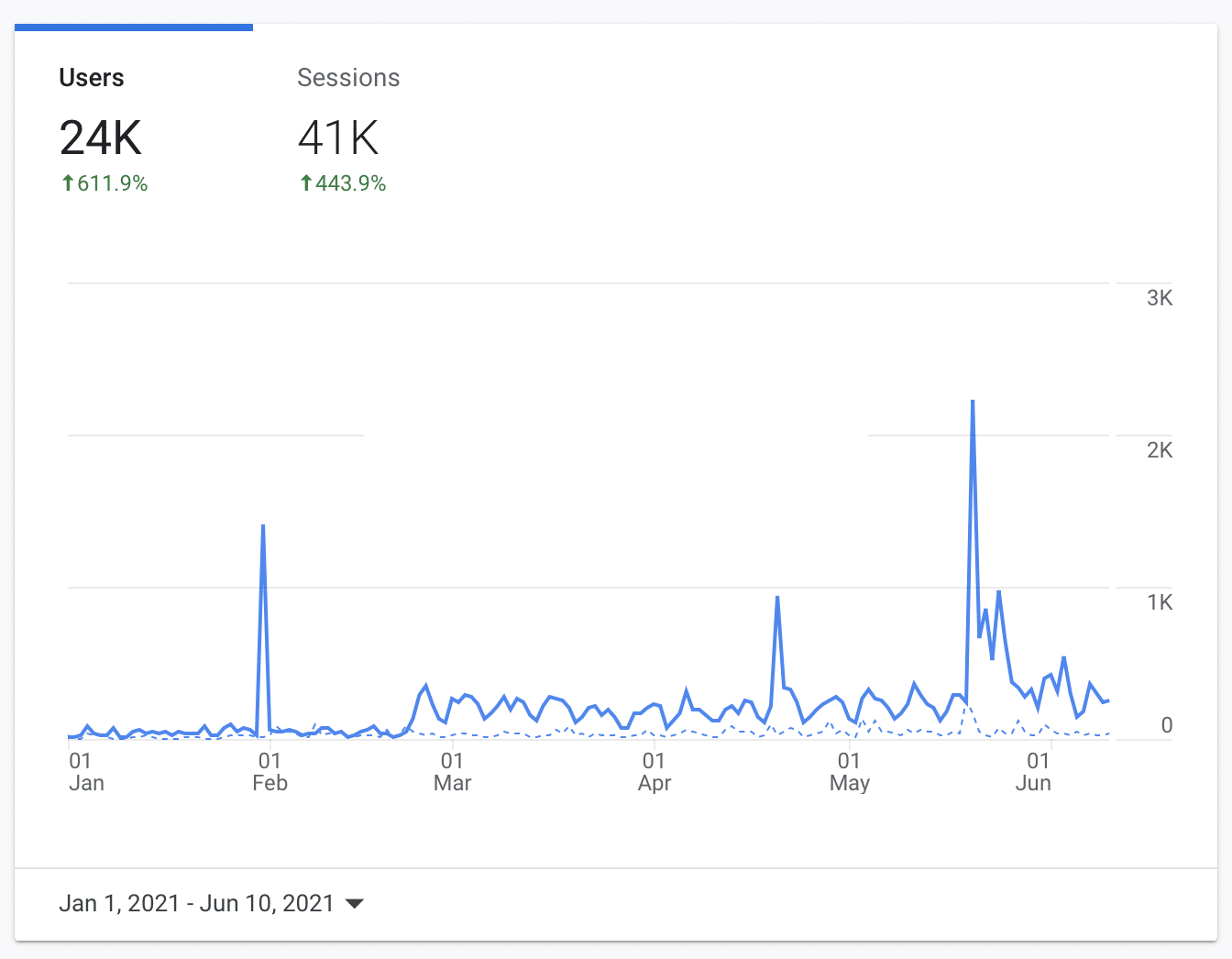Screen dimensions: 1232x959
Task: Click the 41K Sessions value
Action: pyautogui.click(x=338, y=138)
